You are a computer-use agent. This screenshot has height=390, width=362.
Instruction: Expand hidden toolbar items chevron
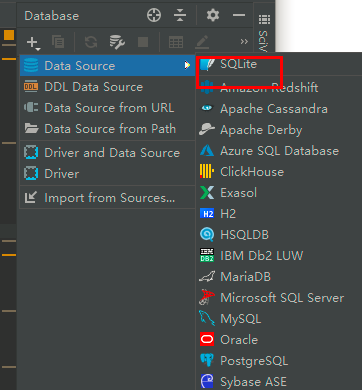tap(244, 42)
